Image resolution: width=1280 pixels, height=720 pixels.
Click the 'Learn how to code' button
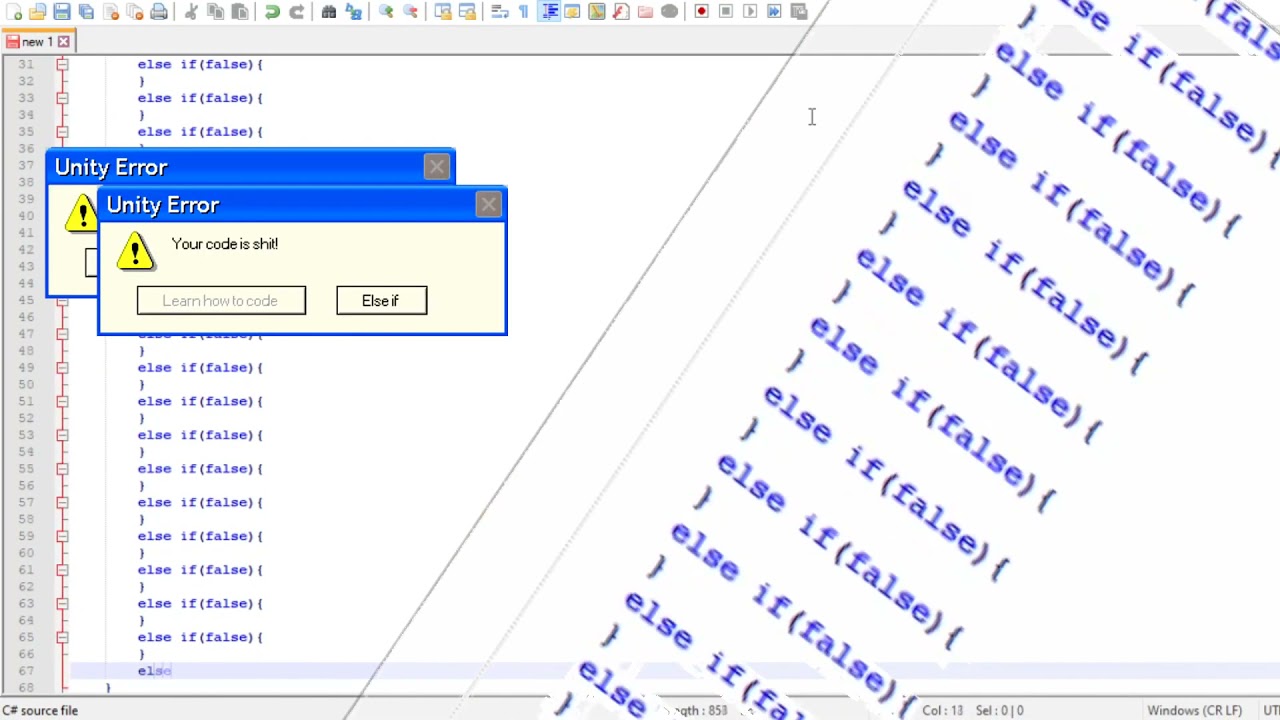221,301
